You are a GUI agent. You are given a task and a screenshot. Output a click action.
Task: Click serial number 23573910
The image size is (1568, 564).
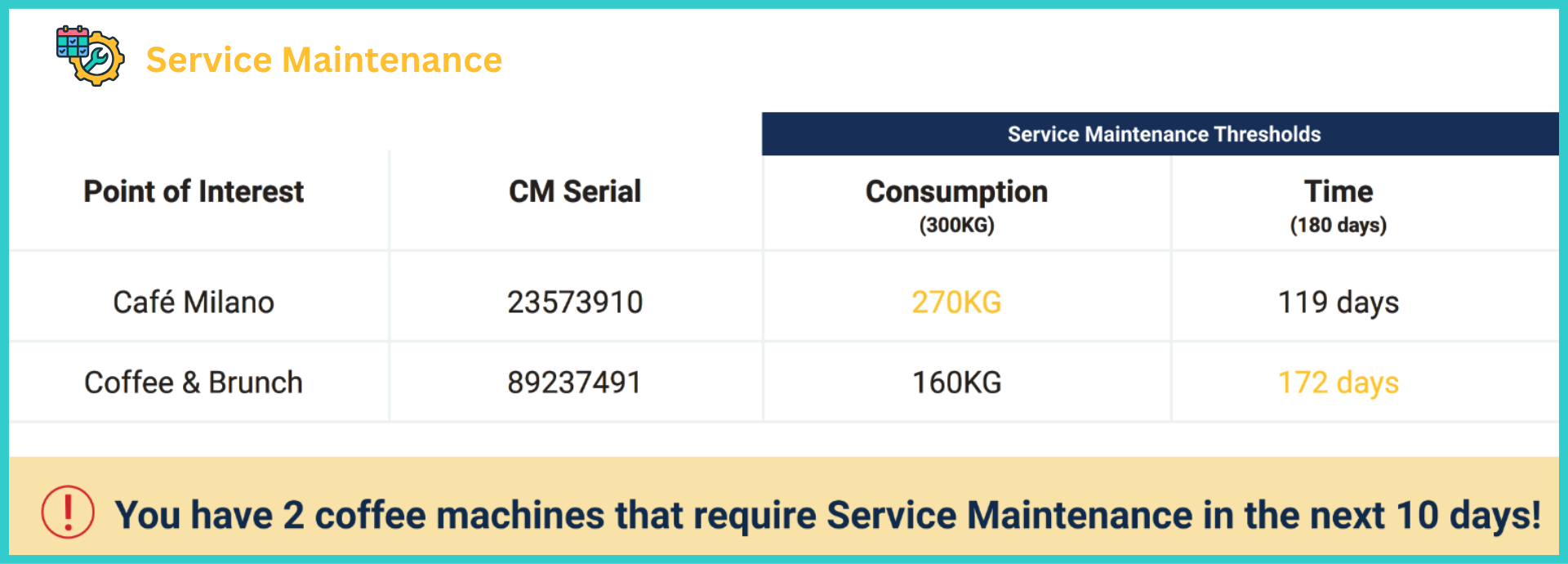tap(575, 302)
